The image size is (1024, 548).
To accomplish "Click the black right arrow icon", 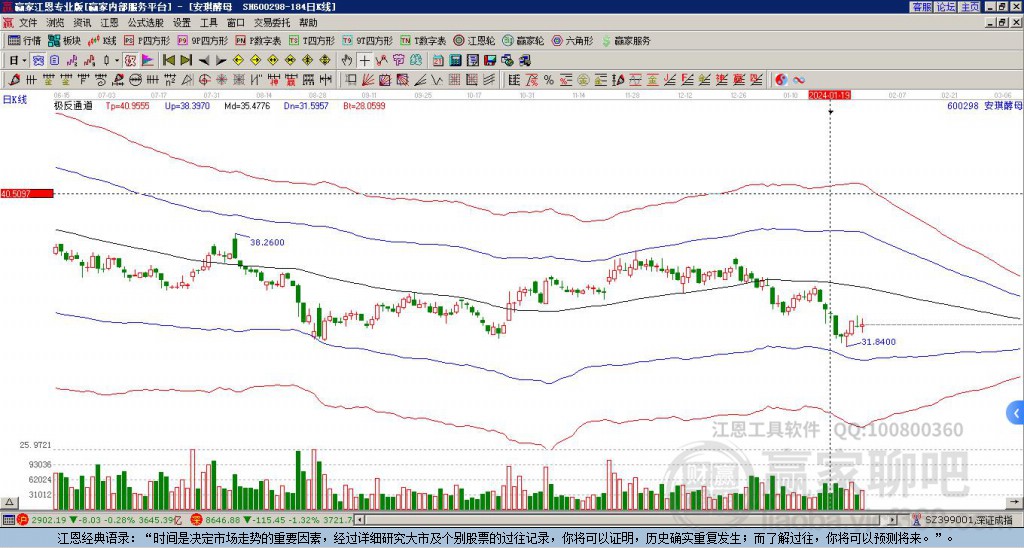I will click(x=221, y=61).
